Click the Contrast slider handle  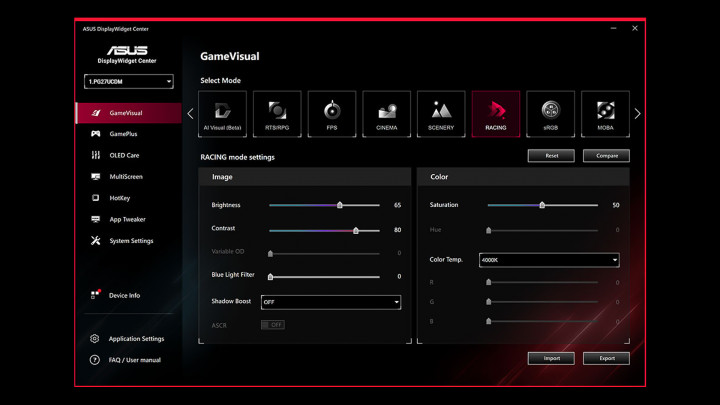(356, 230)
